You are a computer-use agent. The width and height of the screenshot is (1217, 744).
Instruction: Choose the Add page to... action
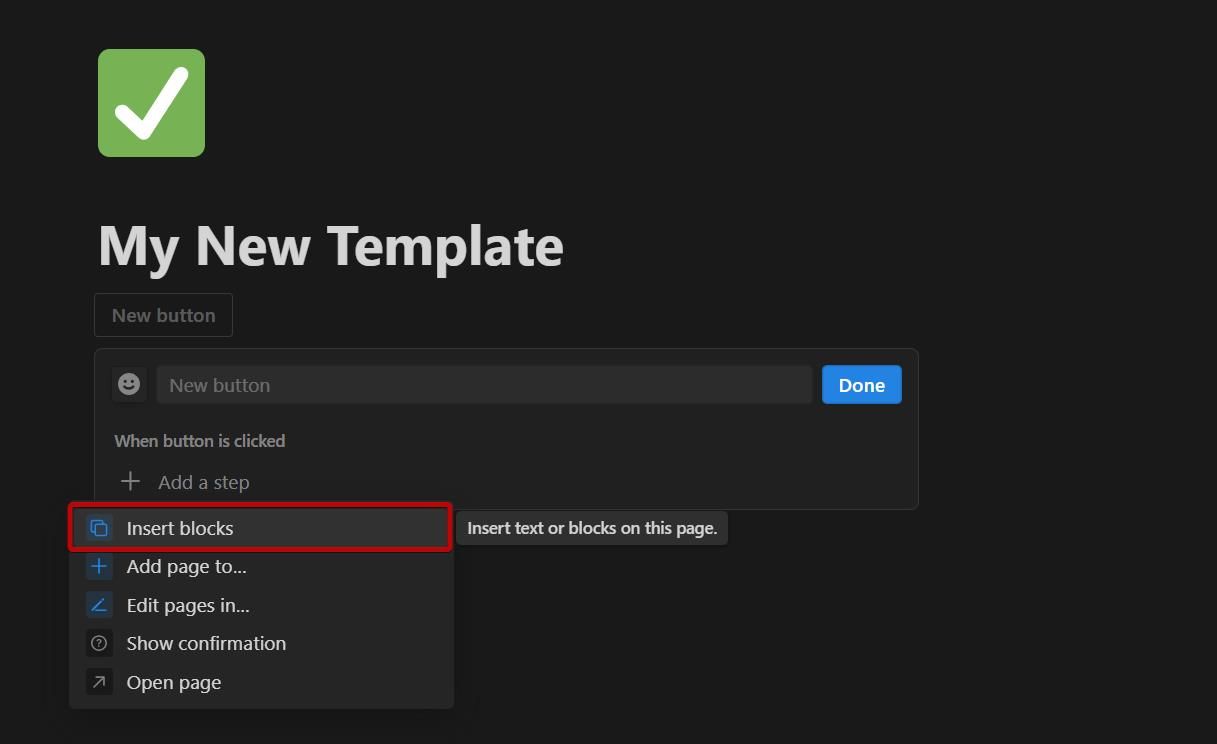coord(186,566)
